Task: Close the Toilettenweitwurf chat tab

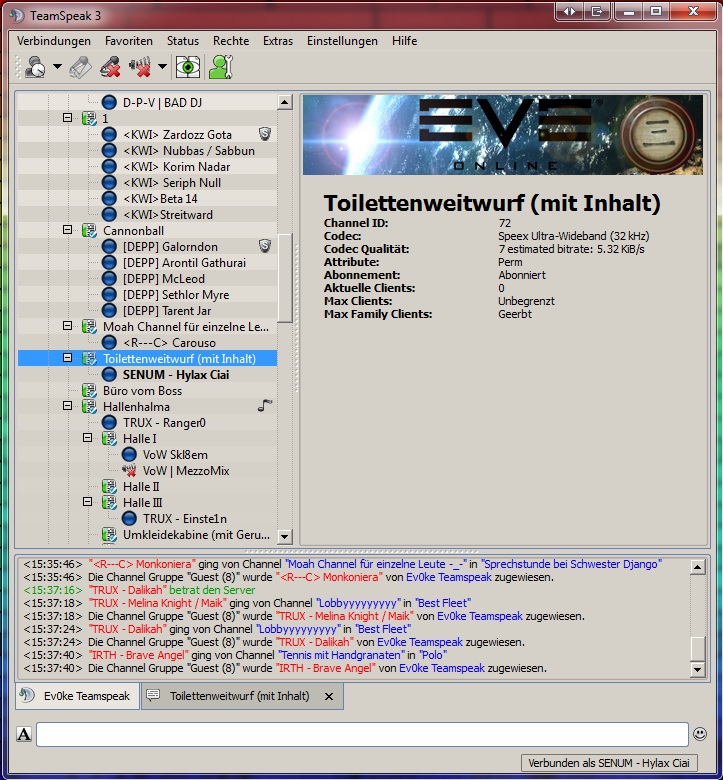Action: (x=329, y=696)
